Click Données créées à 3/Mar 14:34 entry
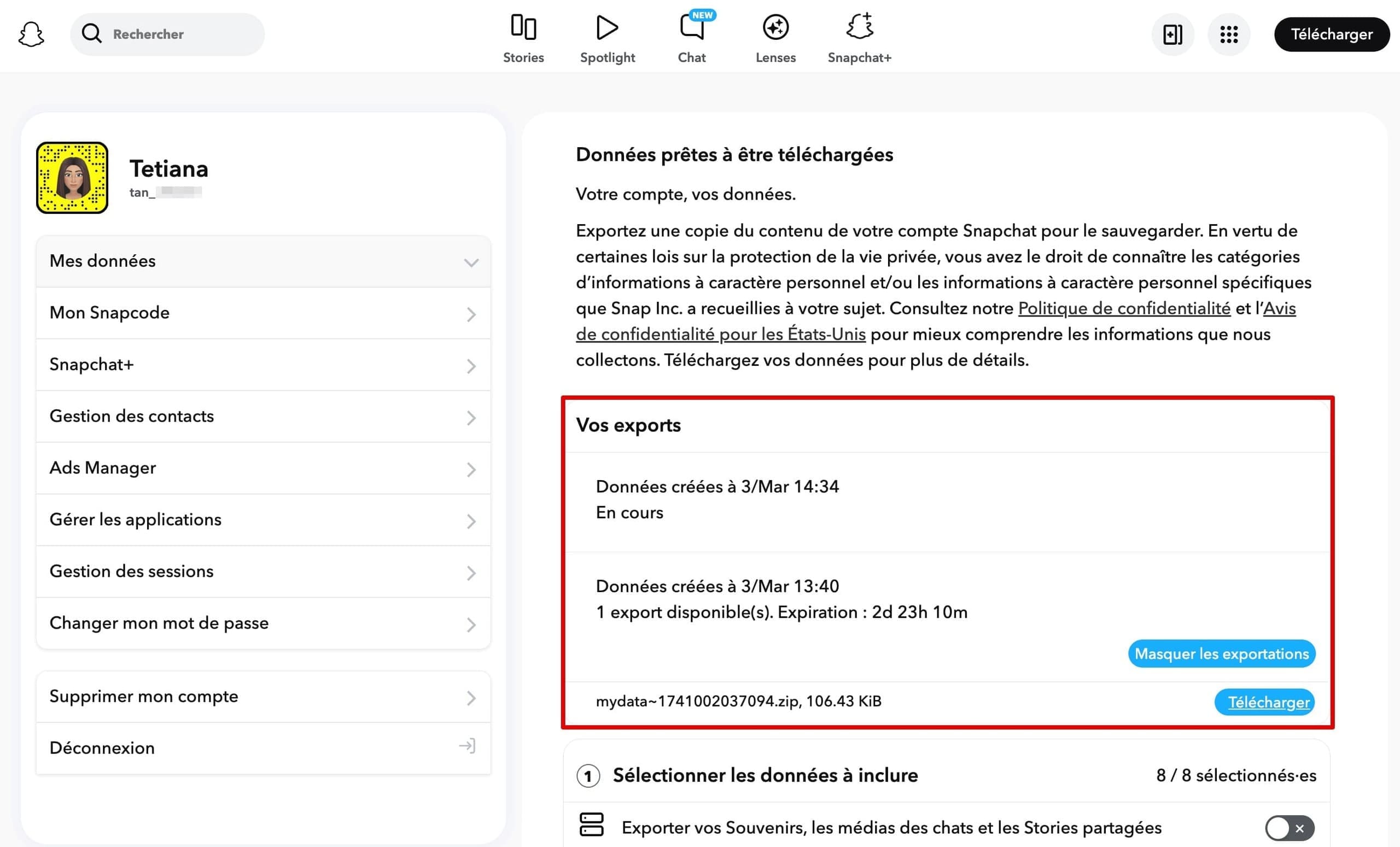 click(x=717, y=487)
